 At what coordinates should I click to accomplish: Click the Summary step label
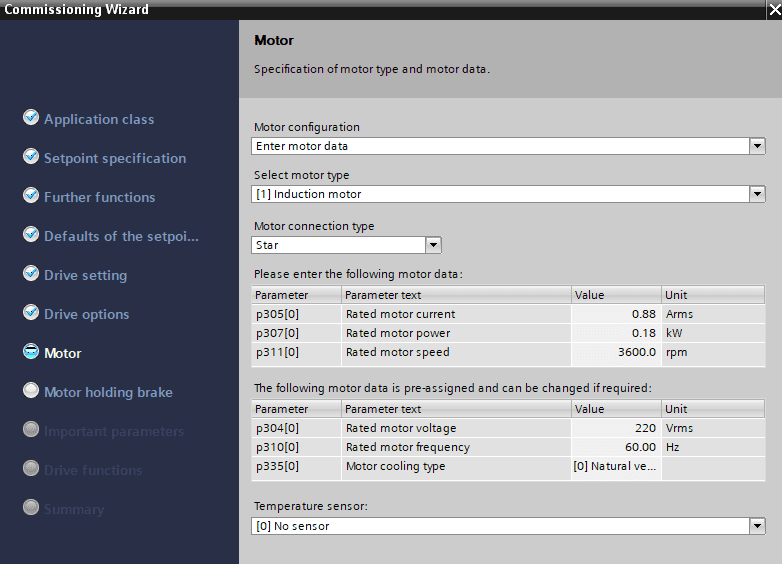74,509
